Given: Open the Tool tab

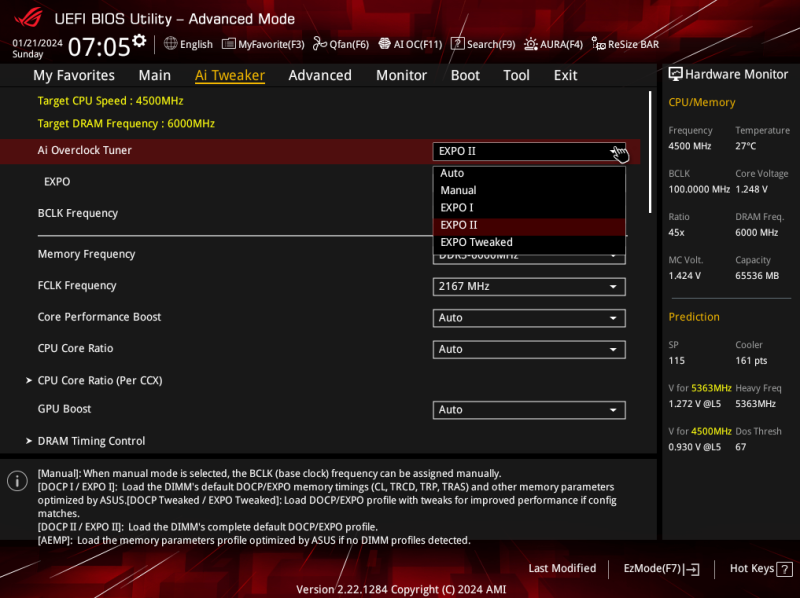Looking at the screenshot, I should [516, 76].
